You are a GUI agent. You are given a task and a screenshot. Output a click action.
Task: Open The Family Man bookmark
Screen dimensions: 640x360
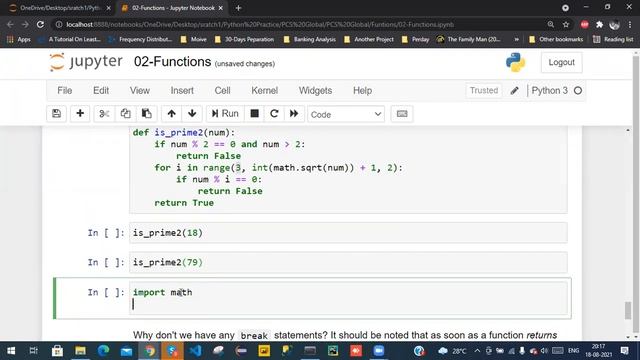pos(468,39)
